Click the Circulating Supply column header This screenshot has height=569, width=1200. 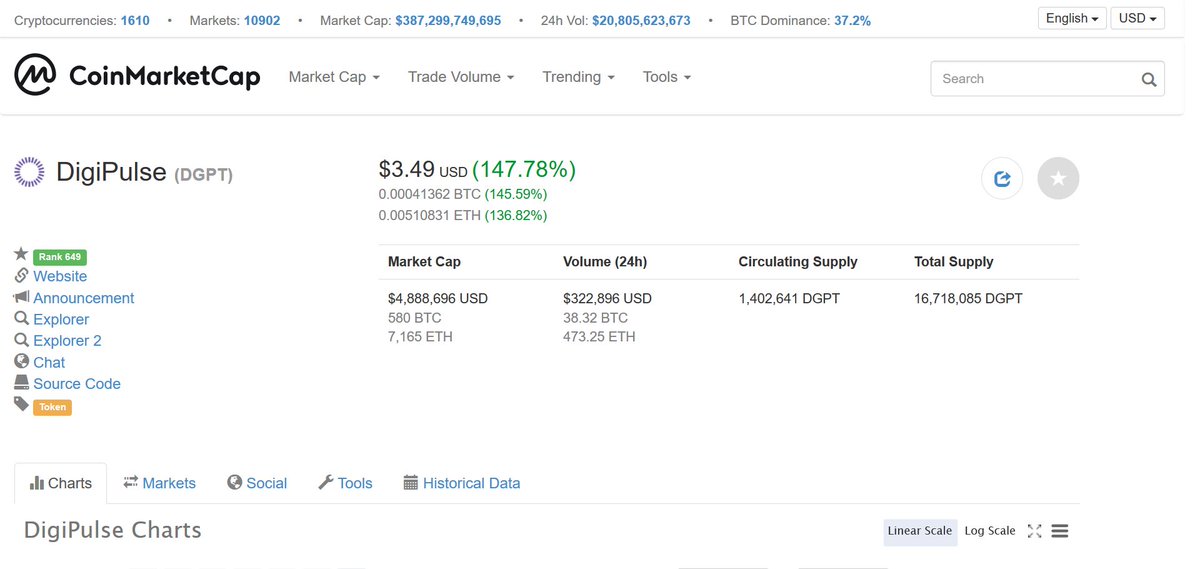pos(798,262)
